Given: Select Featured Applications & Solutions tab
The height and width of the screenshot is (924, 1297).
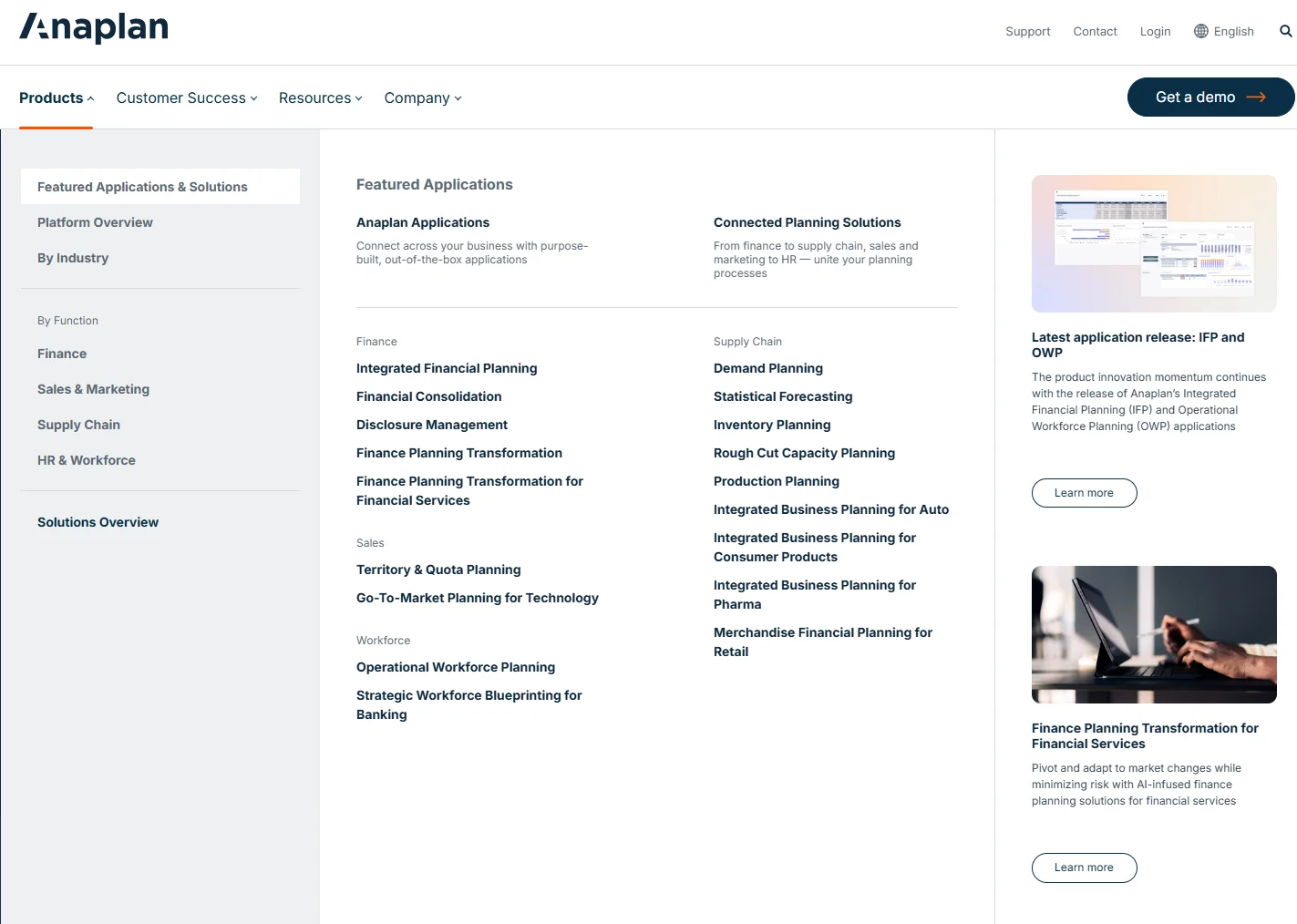Looking at the screenshot, I should (x=160, y=186).
